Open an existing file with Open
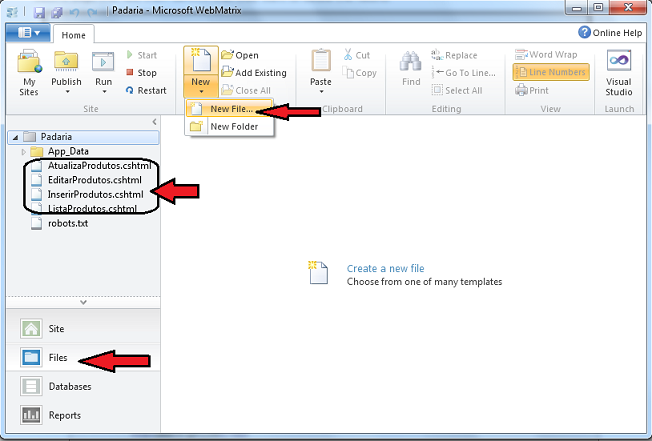The image size is (652, 441). click(x=240, y=55)
